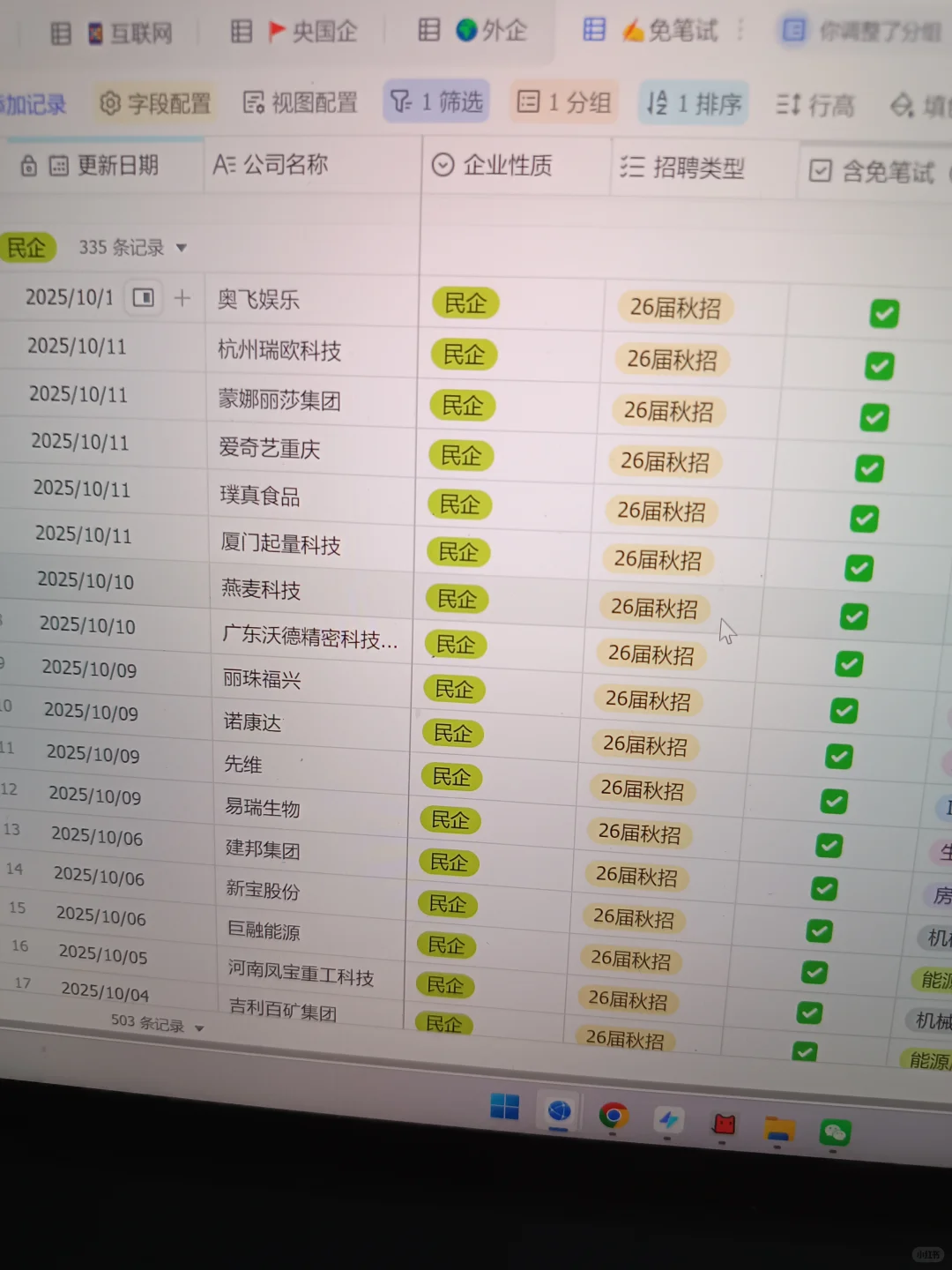Toggle 含免笔试 checkbox for 蒙娜丽莎集团
This screenshot has width=952, height=1270.
click(x=874, y=417)
